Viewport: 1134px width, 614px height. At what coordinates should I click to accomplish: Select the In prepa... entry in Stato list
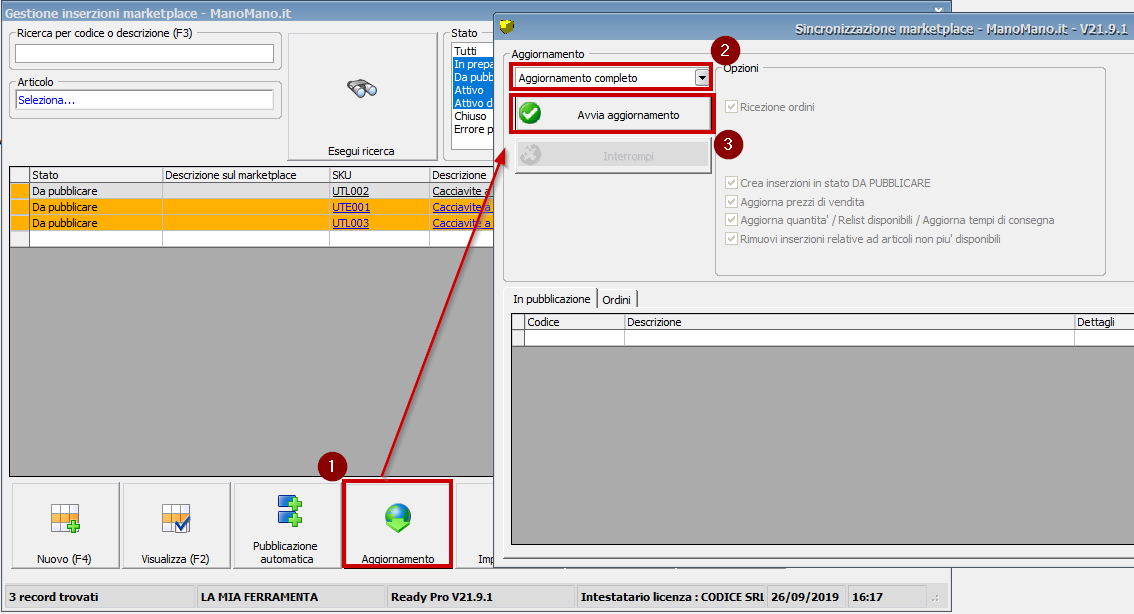point(472,64)
